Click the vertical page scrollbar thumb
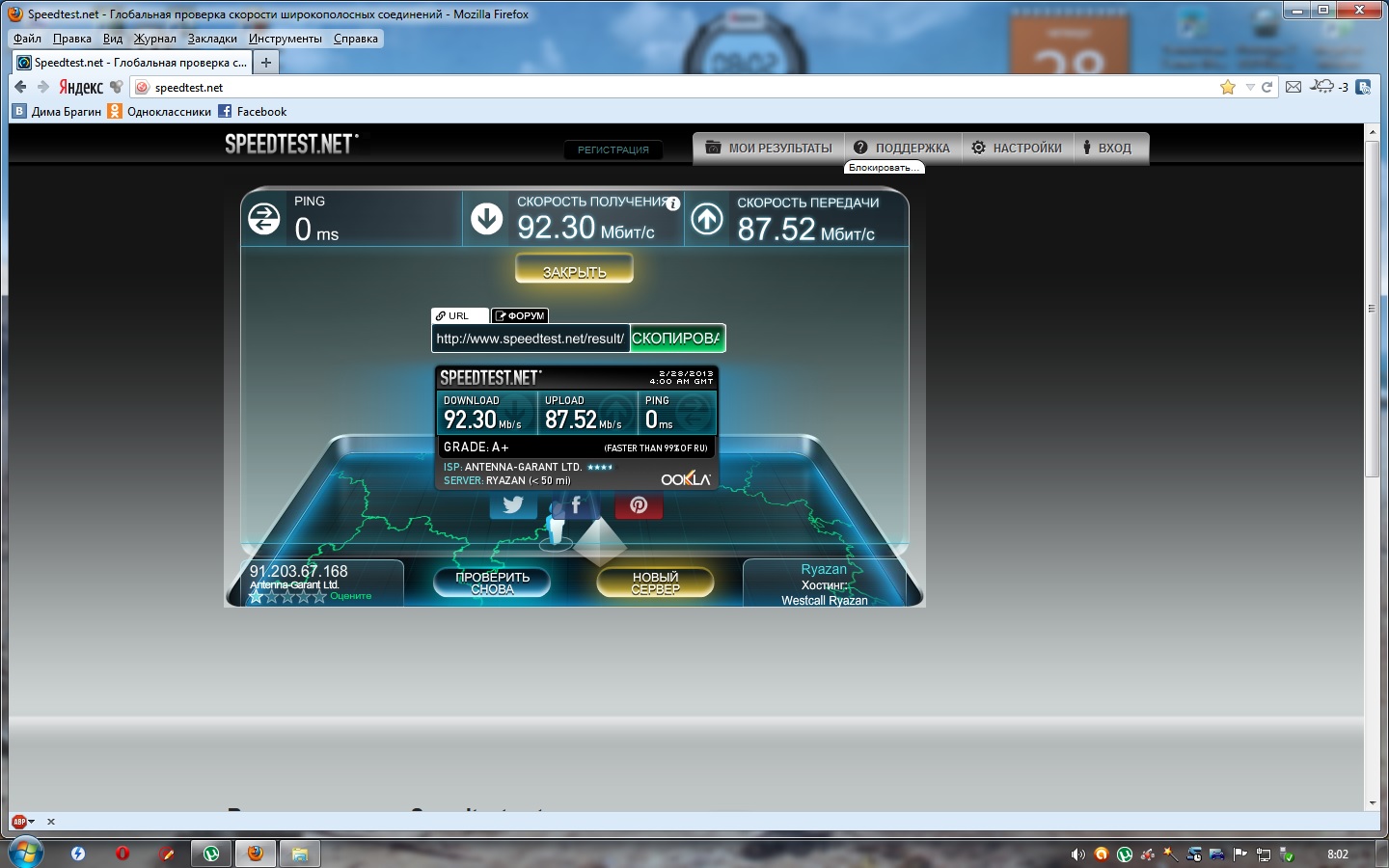1389x868 pixels. [x=1373, y=309]
